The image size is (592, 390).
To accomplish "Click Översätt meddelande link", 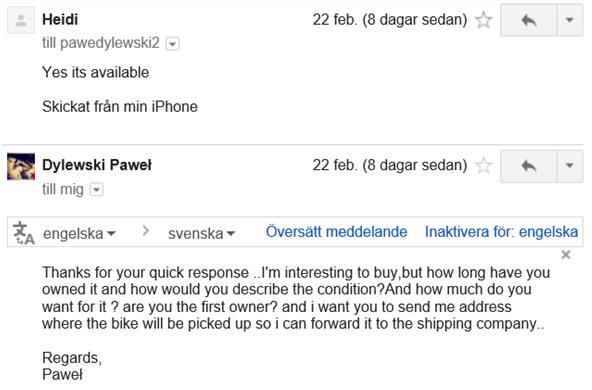I will click(336, 232).
